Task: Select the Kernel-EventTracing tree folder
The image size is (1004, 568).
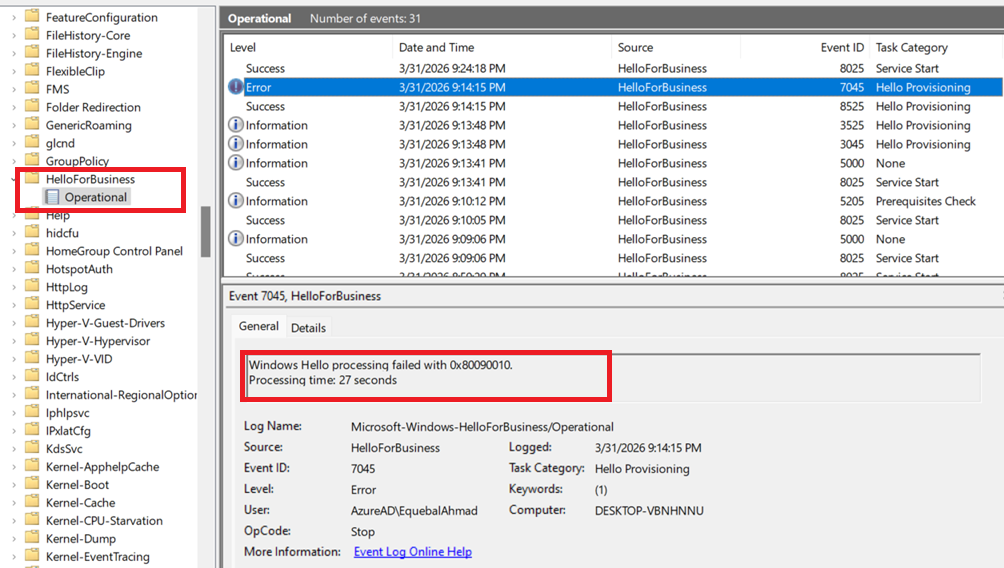Action: [97, 556]
